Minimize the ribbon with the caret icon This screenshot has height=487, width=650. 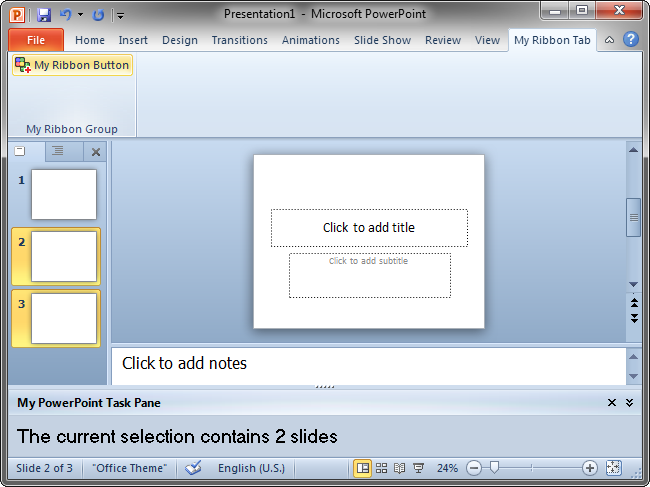(609, 40)
